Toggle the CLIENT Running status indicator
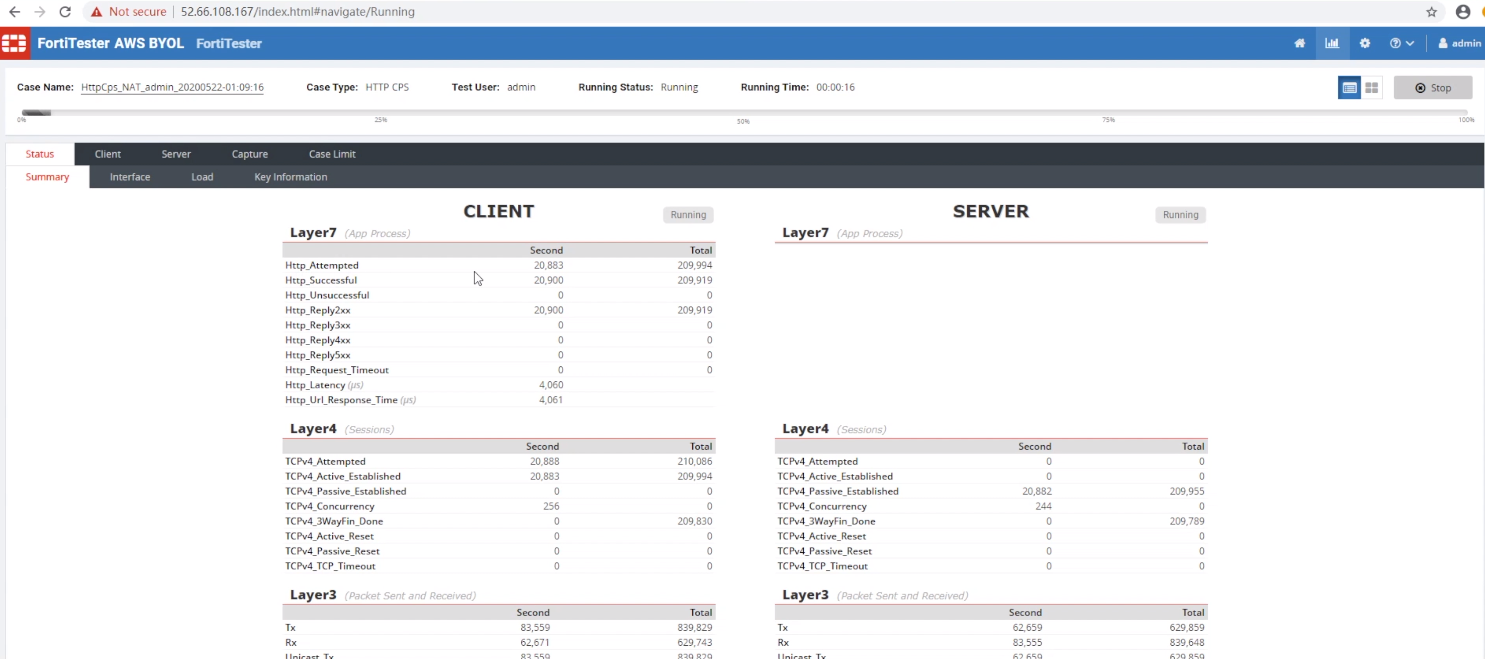1485x659 pixels. point(688,214)
